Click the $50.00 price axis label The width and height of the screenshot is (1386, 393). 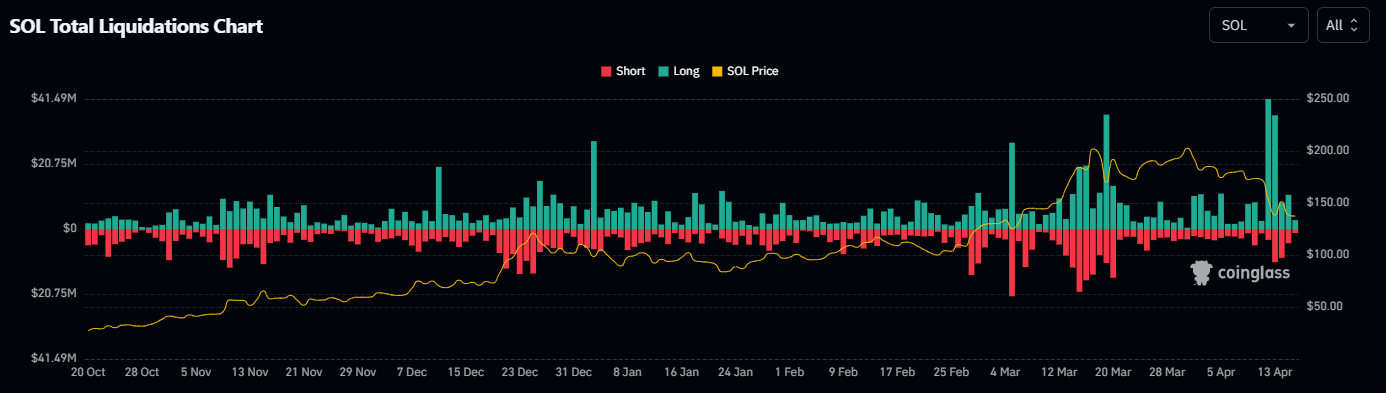1325,306
